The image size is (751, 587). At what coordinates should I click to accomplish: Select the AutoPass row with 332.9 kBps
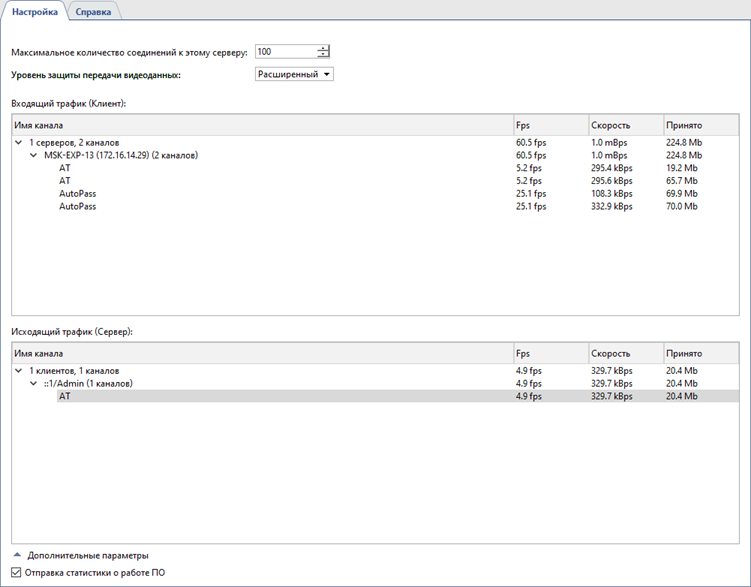pyautogui.click(x=77, y=207)
